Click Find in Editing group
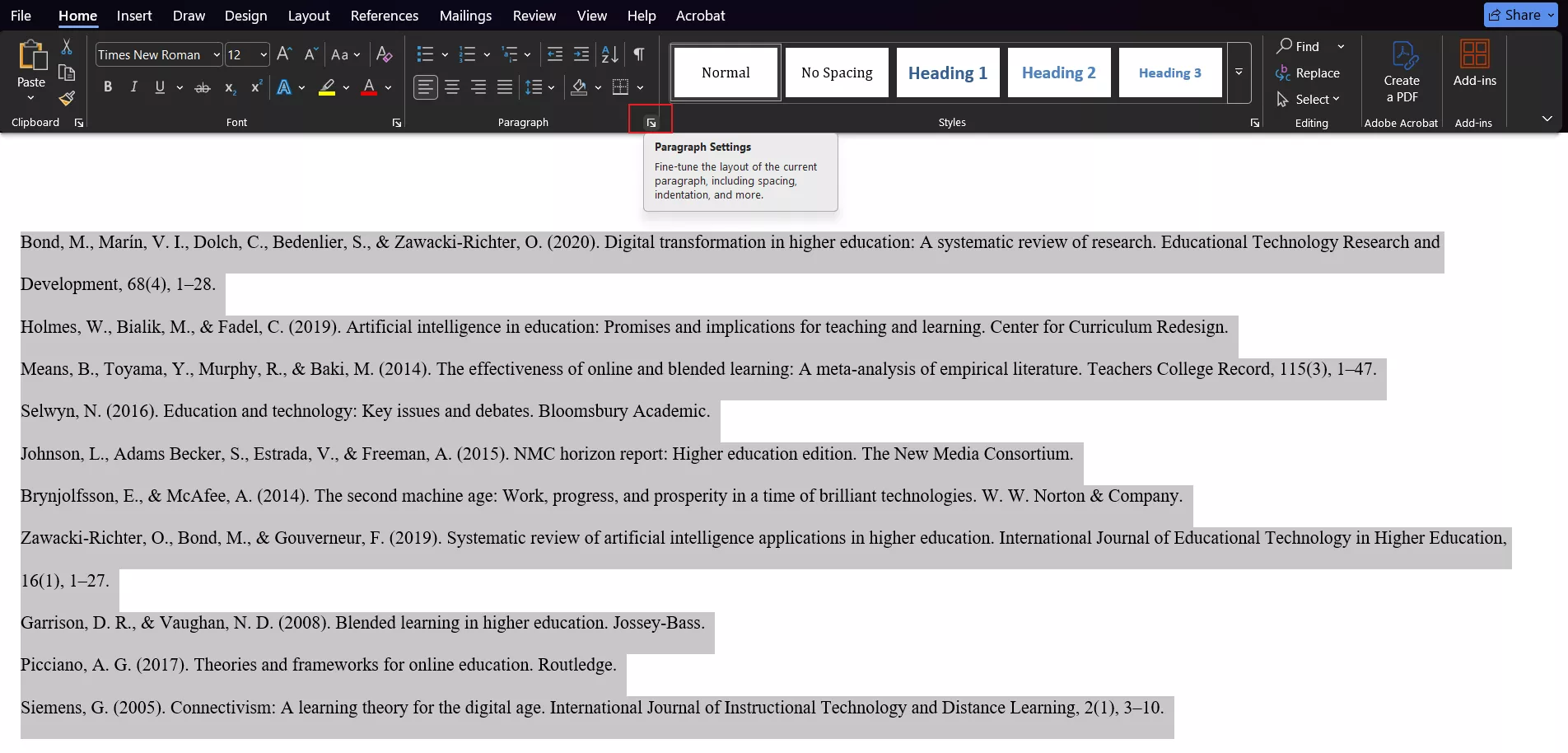This screenshot has height=753, width=1568. (x=1299, y=46)
